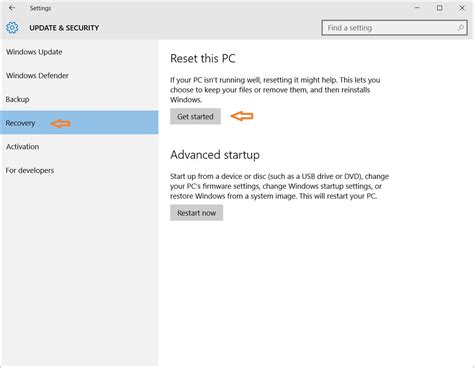This screenshot has width=474, height=368.
Task: Click the 'Start up from a device' description
Action: pyautogui.click(x=279, y=186)
